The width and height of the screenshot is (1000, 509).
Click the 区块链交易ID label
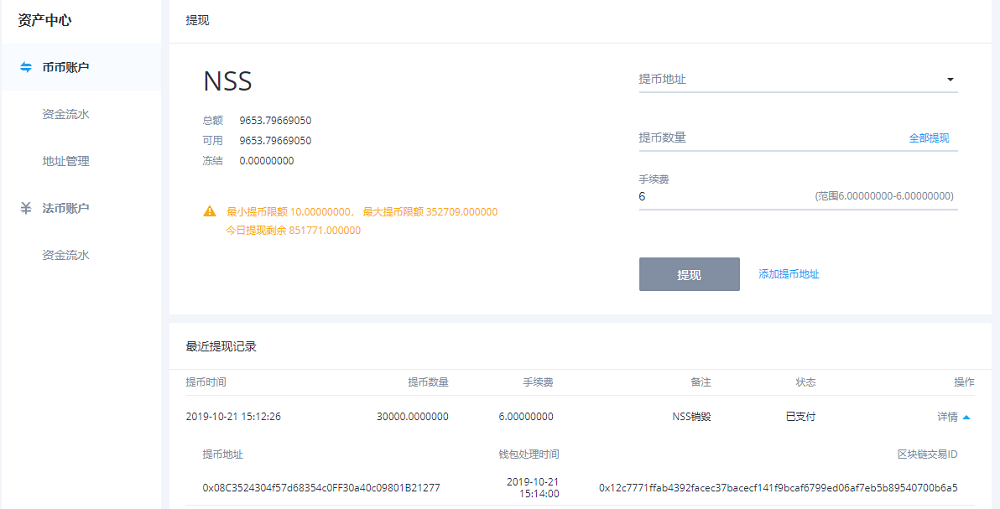[x=927, y=454]
